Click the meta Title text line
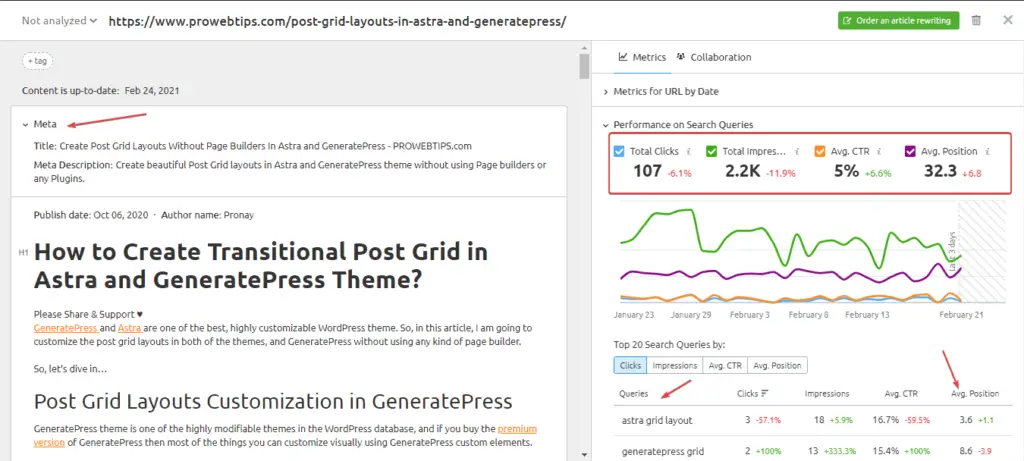This screenshot has height=461, width=1024. (x=252, y=146)
